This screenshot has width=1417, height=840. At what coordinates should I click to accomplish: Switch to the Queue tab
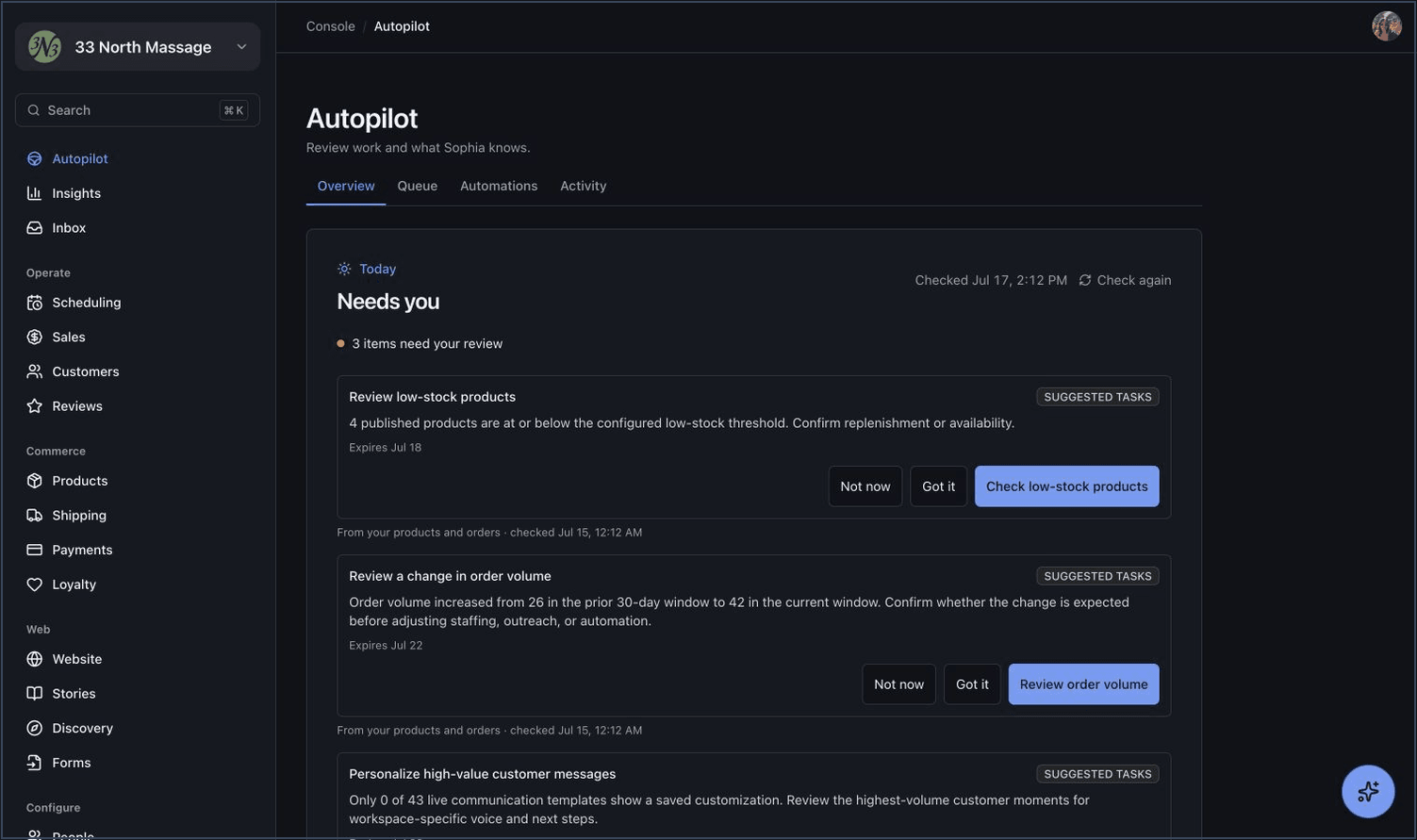coord(418,186)
